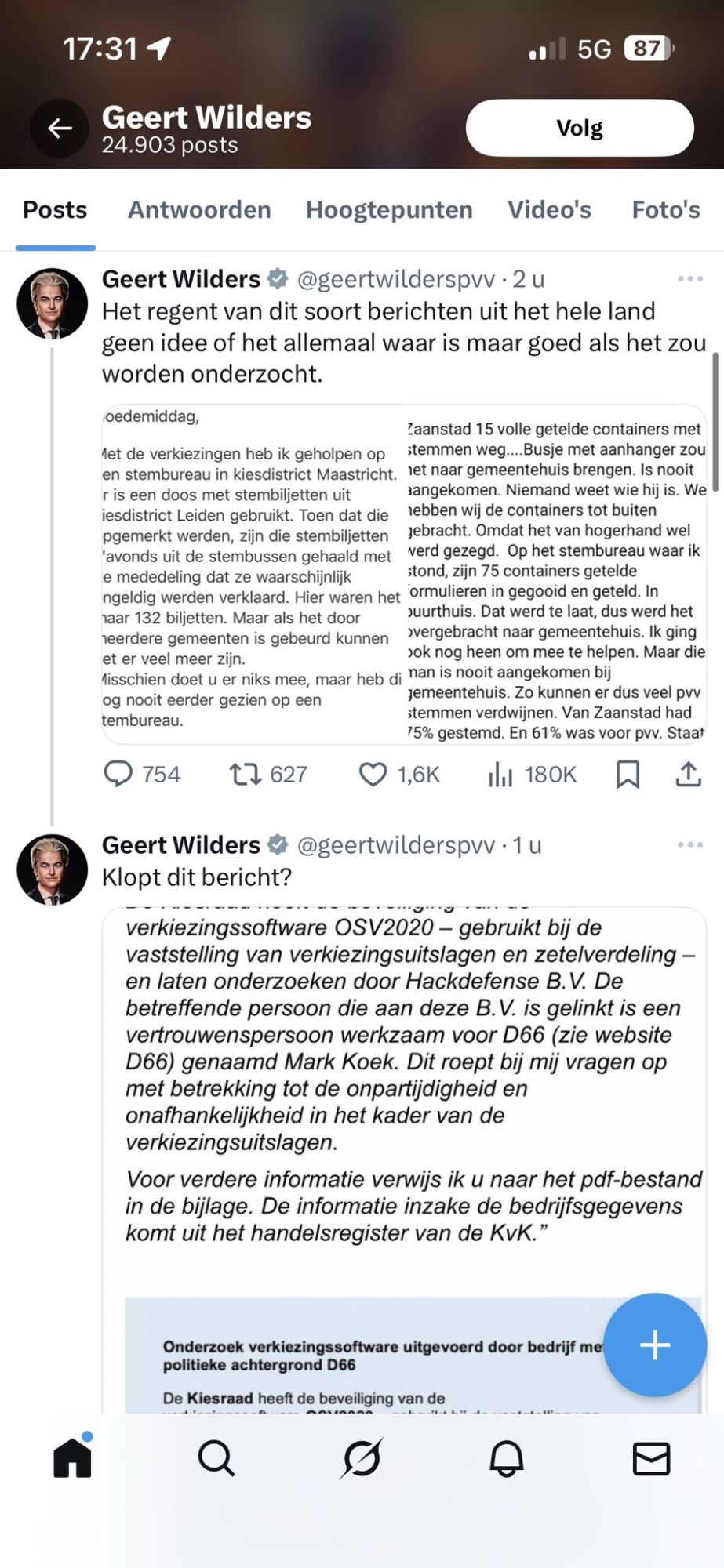Image resolution: width=724 pixels, height=1568 pixels.
Task: Select the Video's tab
Action: click(x=549, y=210)
